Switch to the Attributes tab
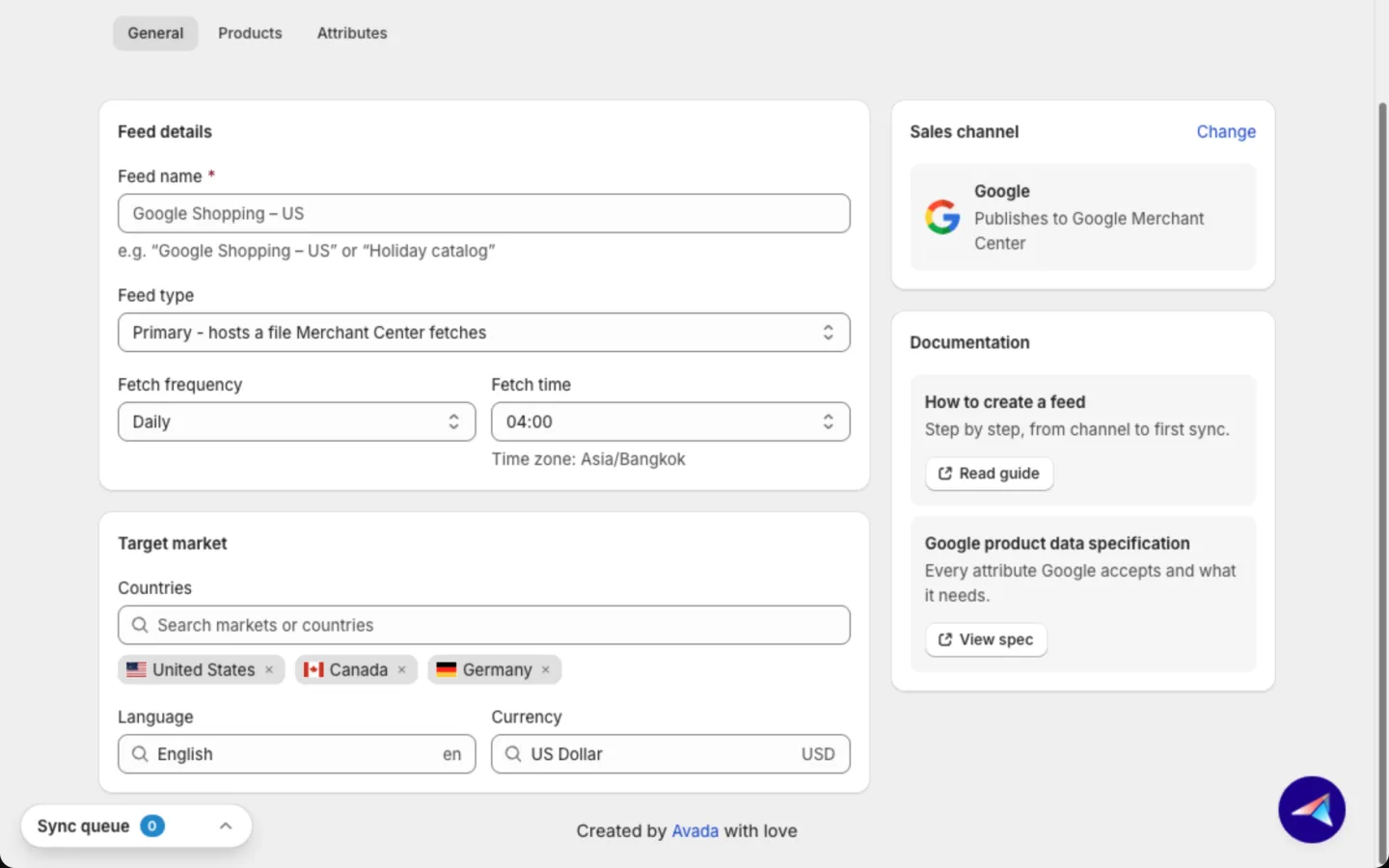Image resolution: width=1389 pixels, height=868 pixels. [352, 33]
